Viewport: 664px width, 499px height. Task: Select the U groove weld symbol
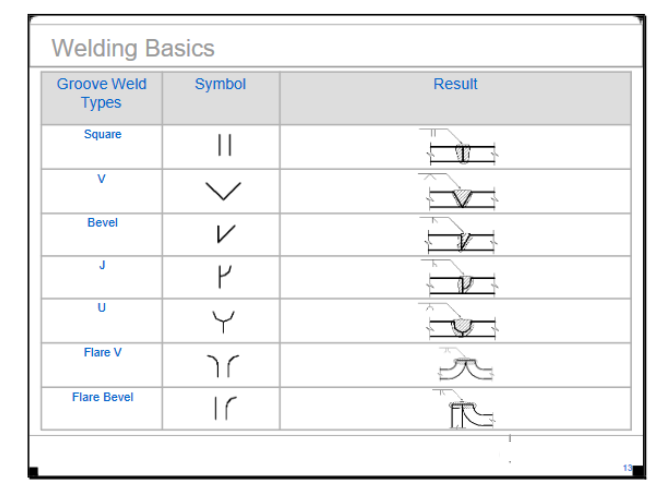223,322
